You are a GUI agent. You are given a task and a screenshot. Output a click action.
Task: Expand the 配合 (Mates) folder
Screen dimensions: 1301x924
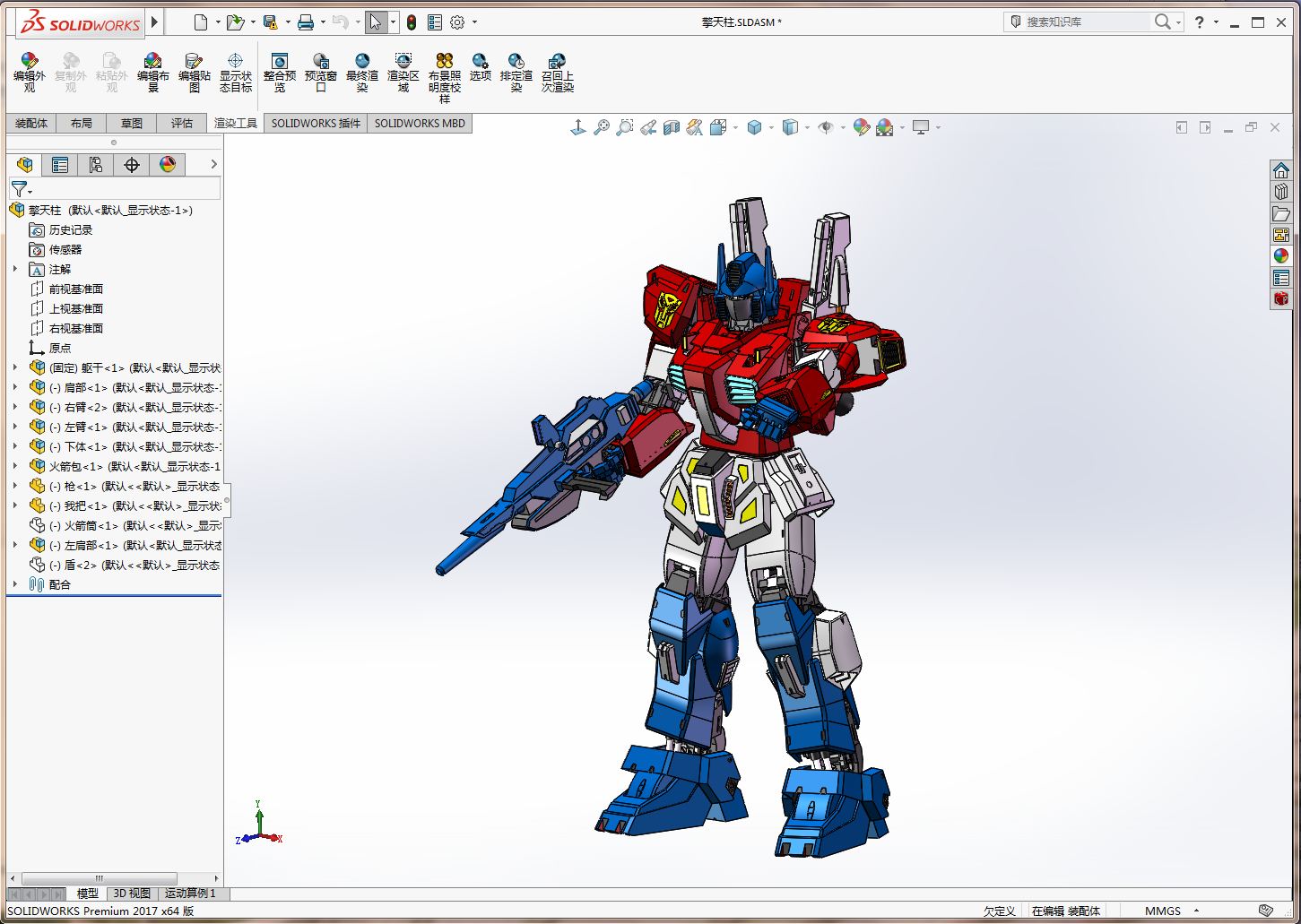click(x=14, y=584)
